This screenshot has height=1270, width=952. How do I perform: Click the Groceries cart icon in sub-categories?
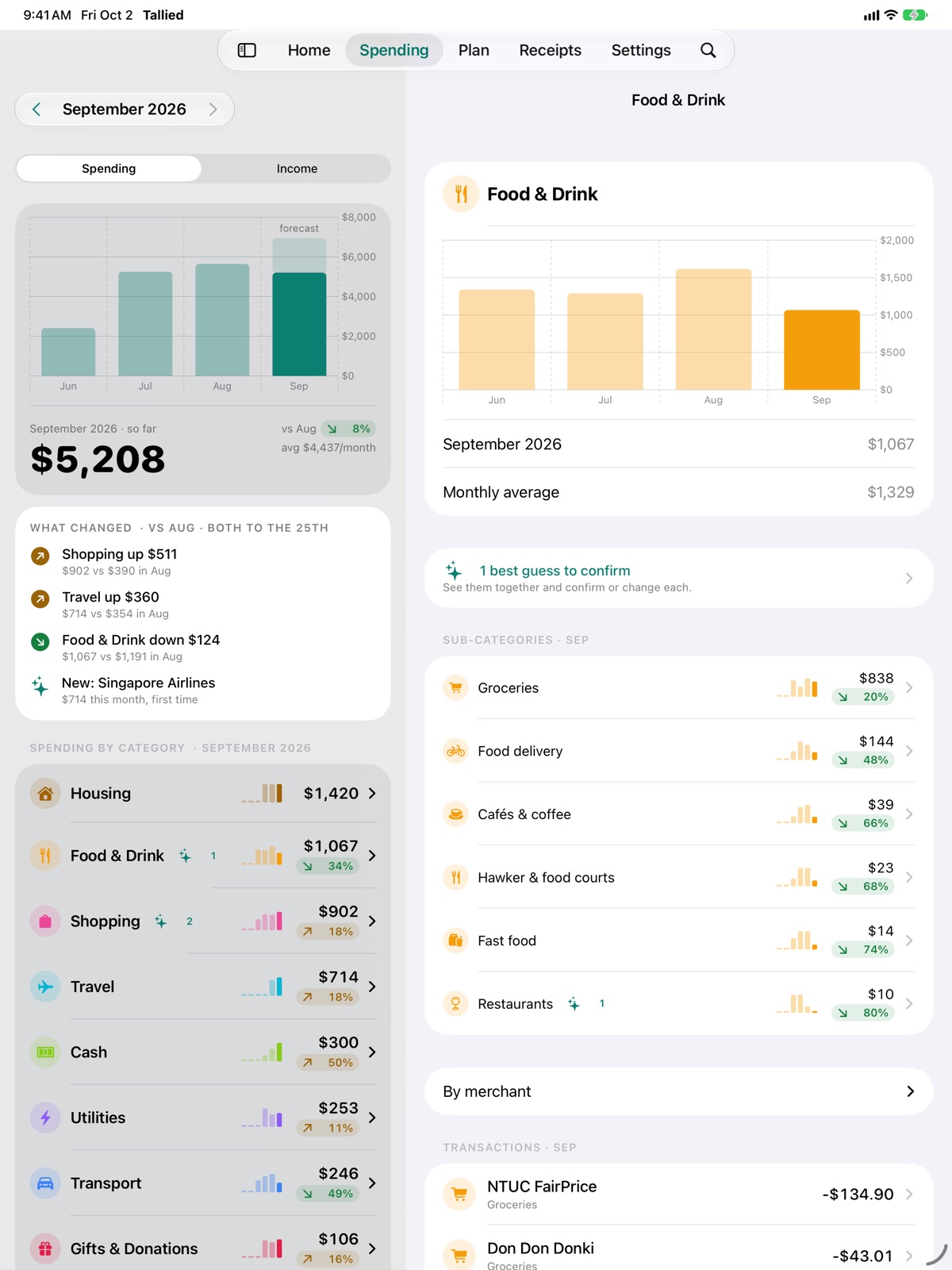(x=455, y=687)
